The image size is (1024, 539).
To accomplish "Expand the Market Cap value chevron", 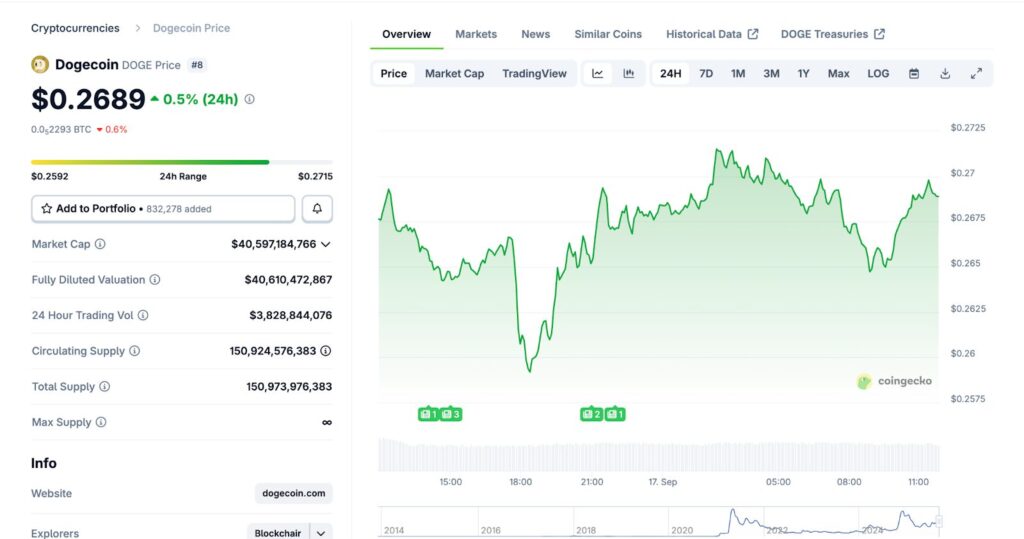I will click(326, 244).
